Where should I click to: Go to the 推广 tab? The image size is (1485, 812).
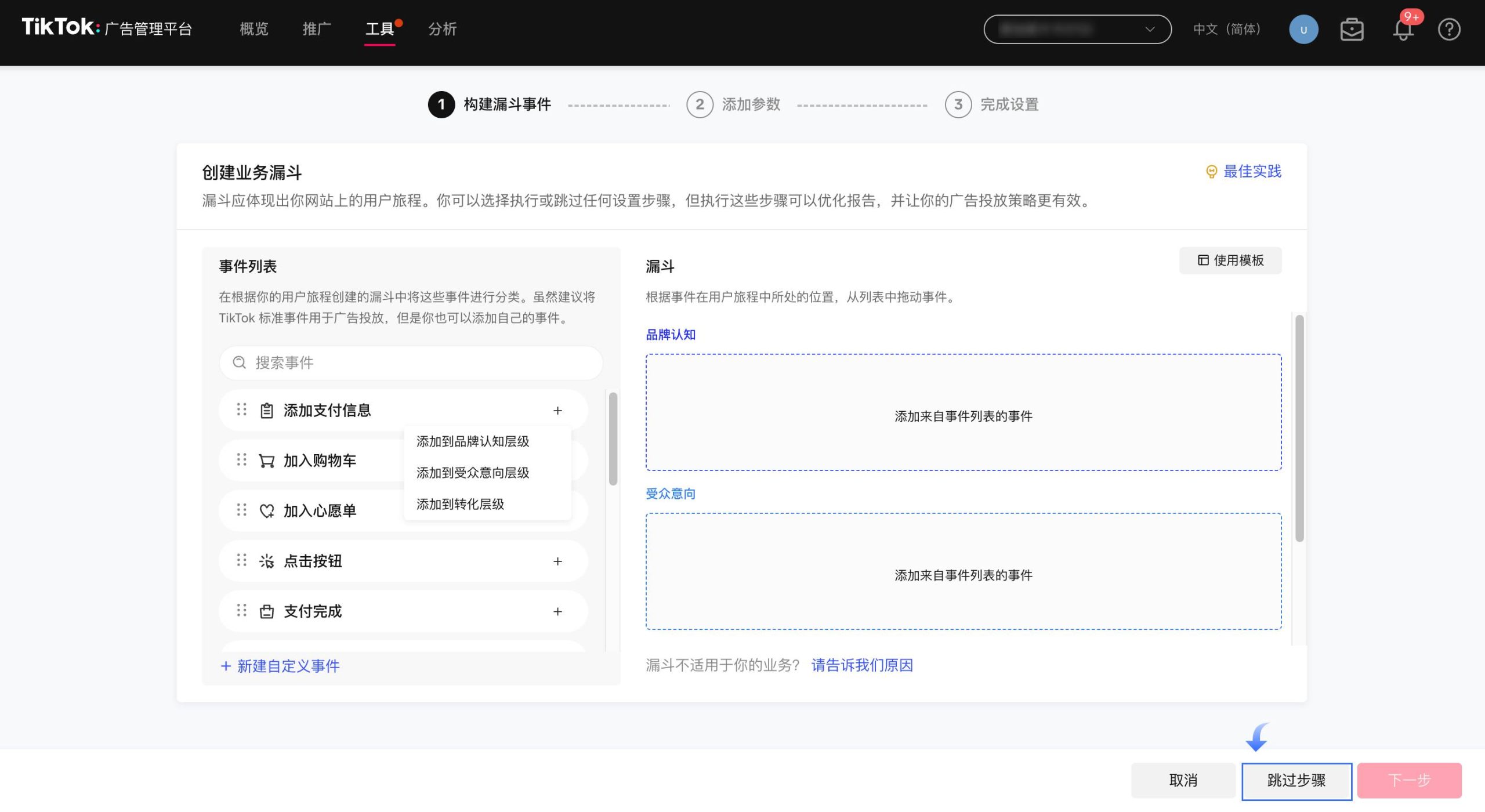[x=317, y=29]
